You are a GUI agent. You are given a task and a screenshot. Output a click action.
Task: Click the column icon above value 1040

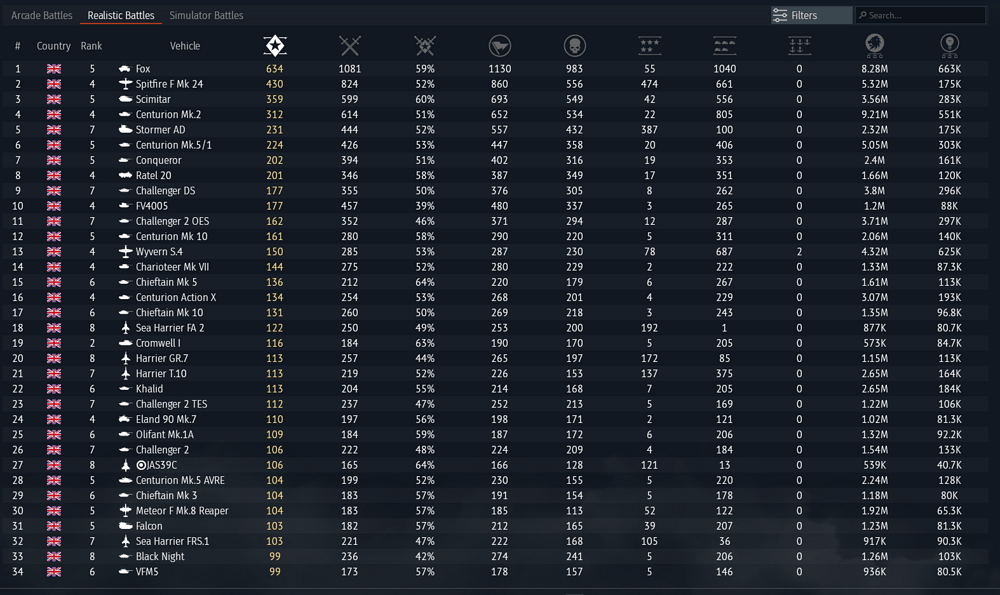pos(724,45)
